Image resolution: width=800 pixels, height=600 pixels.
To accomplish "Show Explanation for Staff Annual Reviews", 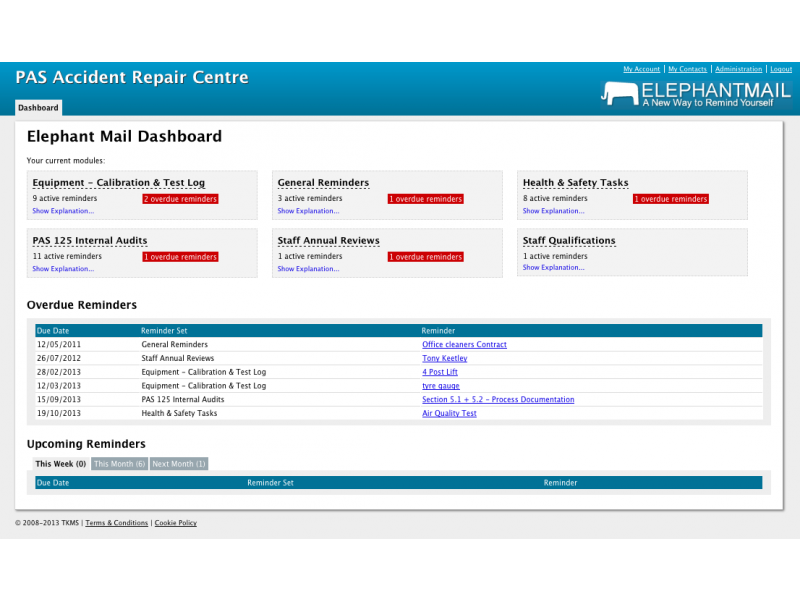I will pos(308,269).
